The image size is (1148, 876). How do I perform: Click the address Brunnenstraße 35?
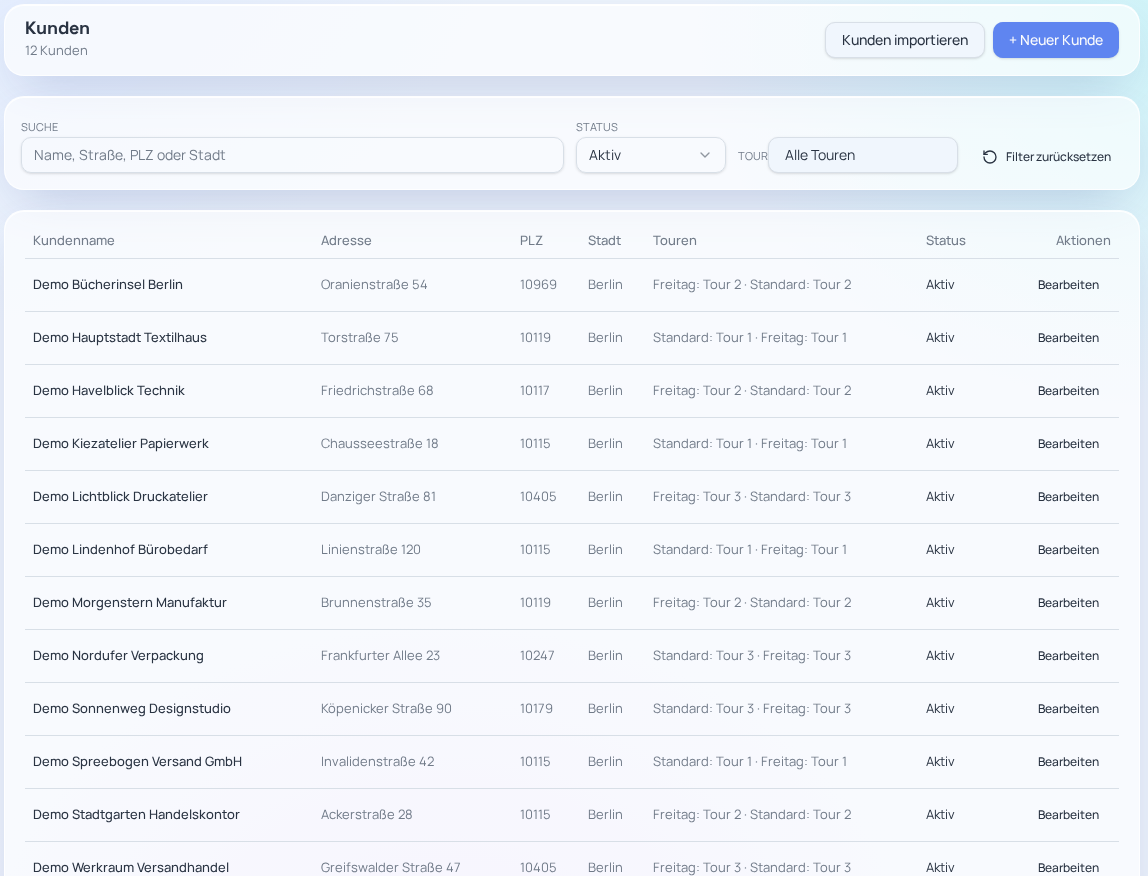(x=376, y=602)
